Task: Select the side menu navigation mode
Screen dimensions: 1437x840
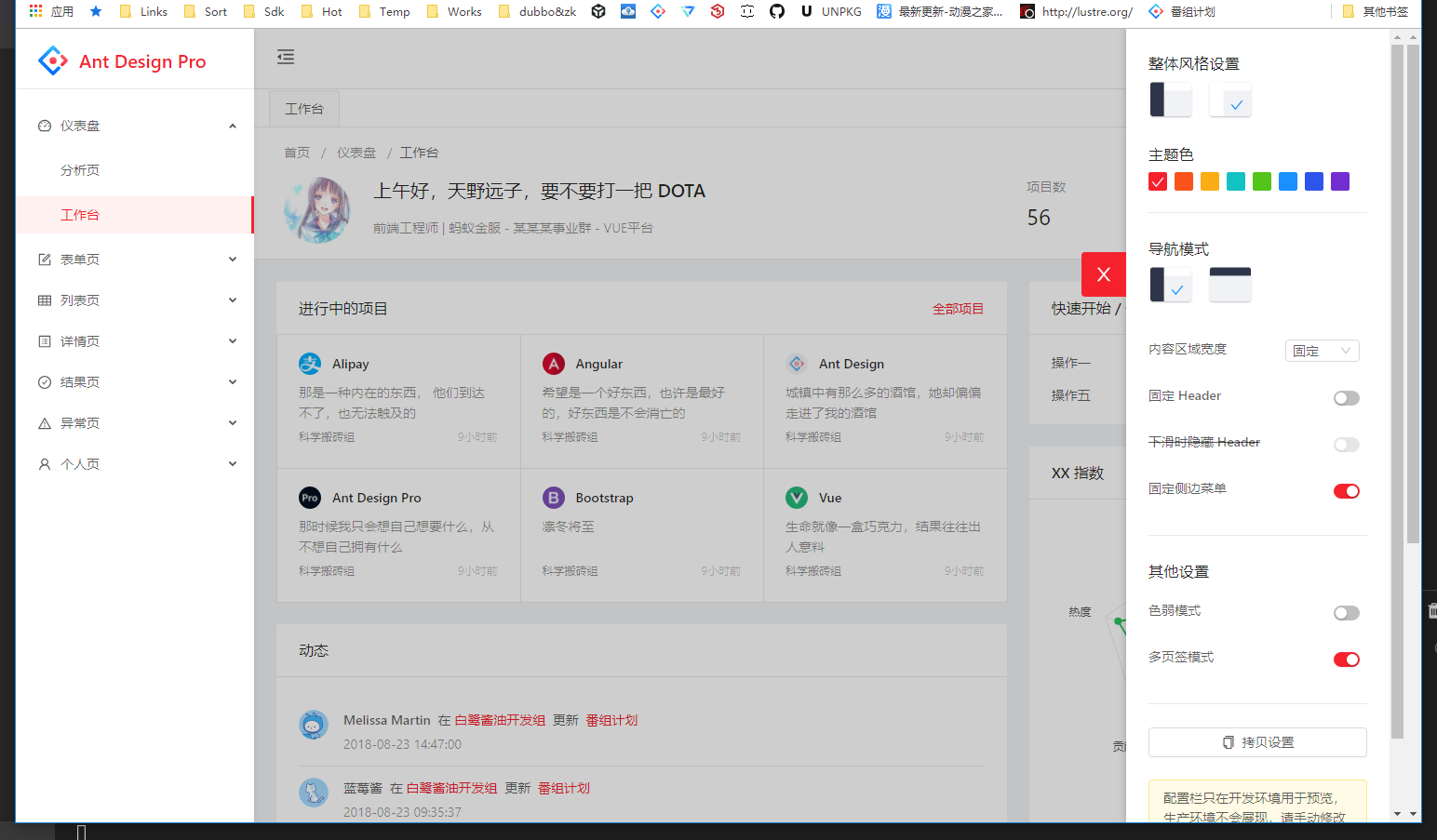Action: click(1171, 285)
